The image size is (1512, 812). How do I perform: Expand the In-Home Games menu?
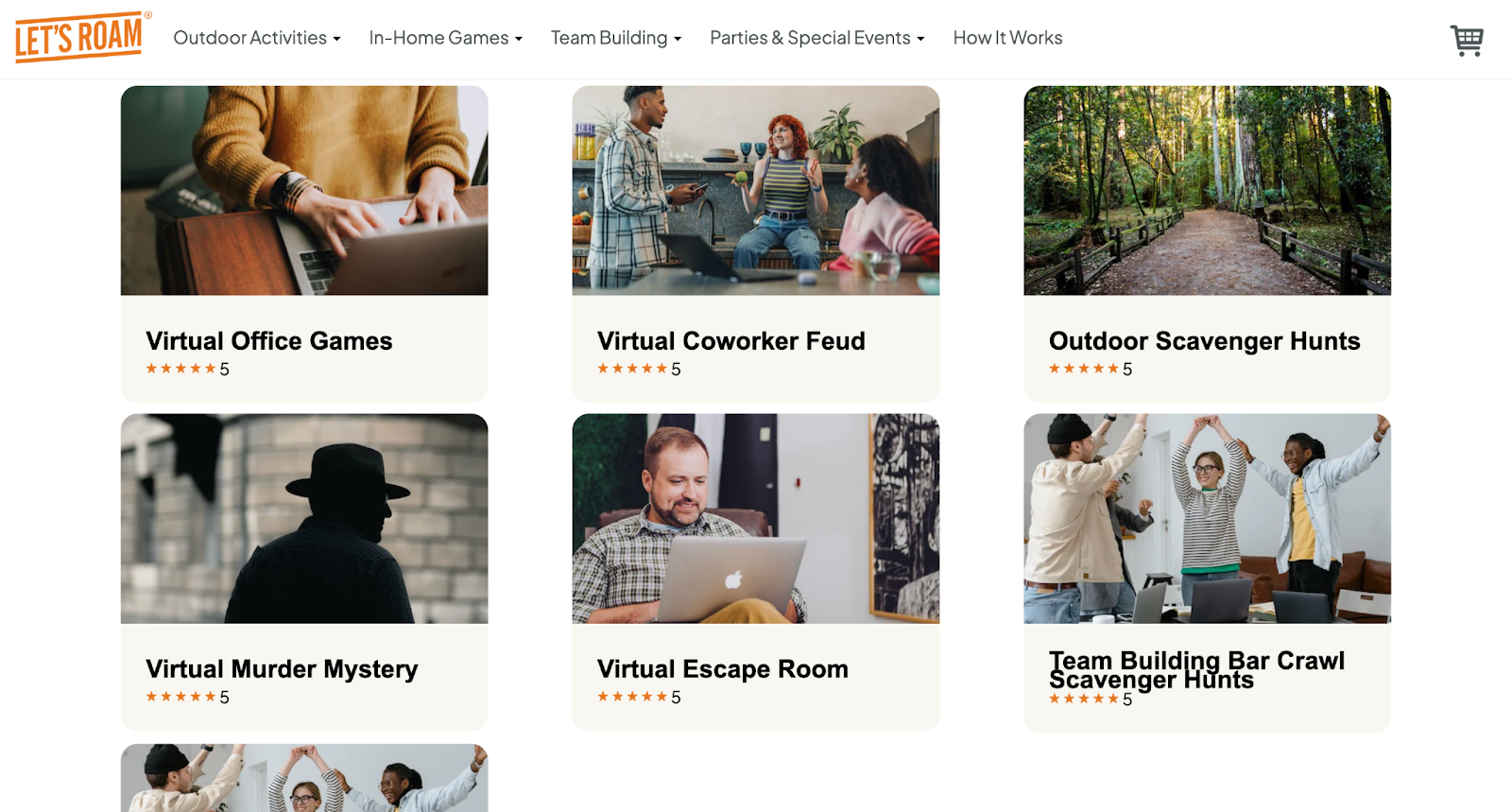[x=445, y=38]
